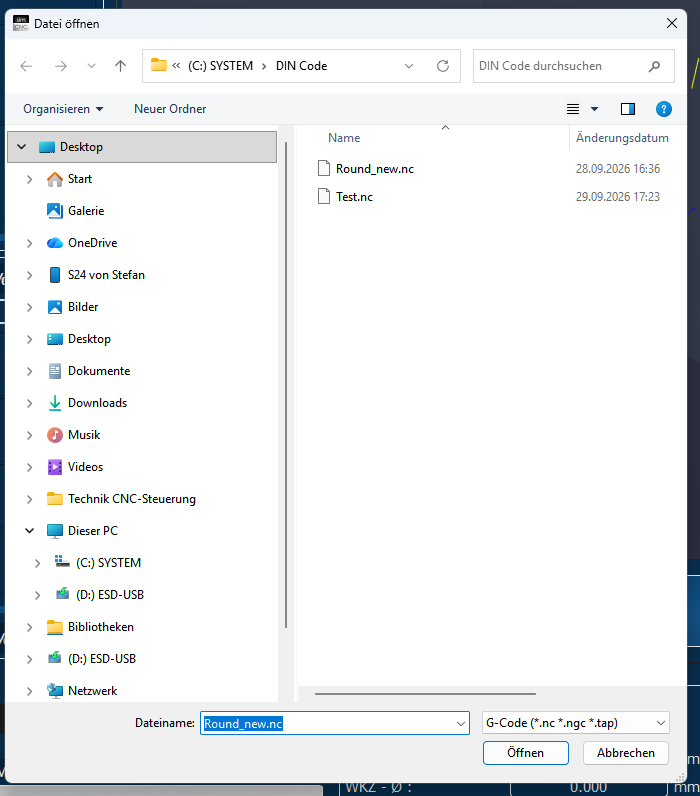
Task: Click the view layout list icon
Action: click(x=573, y=109)
